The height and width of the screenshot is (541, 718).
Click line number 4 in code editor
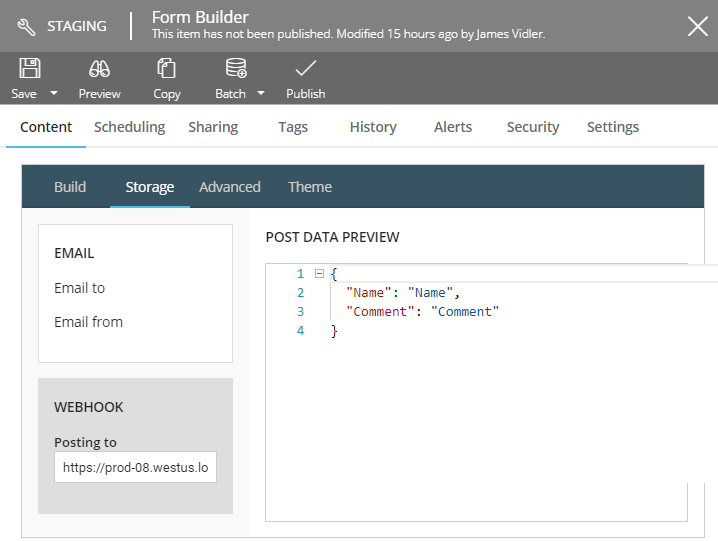click(300, 331)
